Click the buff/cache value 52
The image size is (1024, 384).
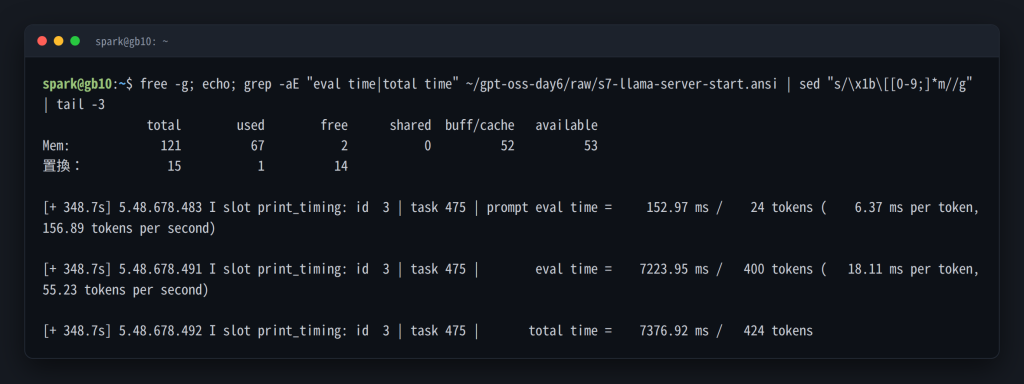coord(507,146)
